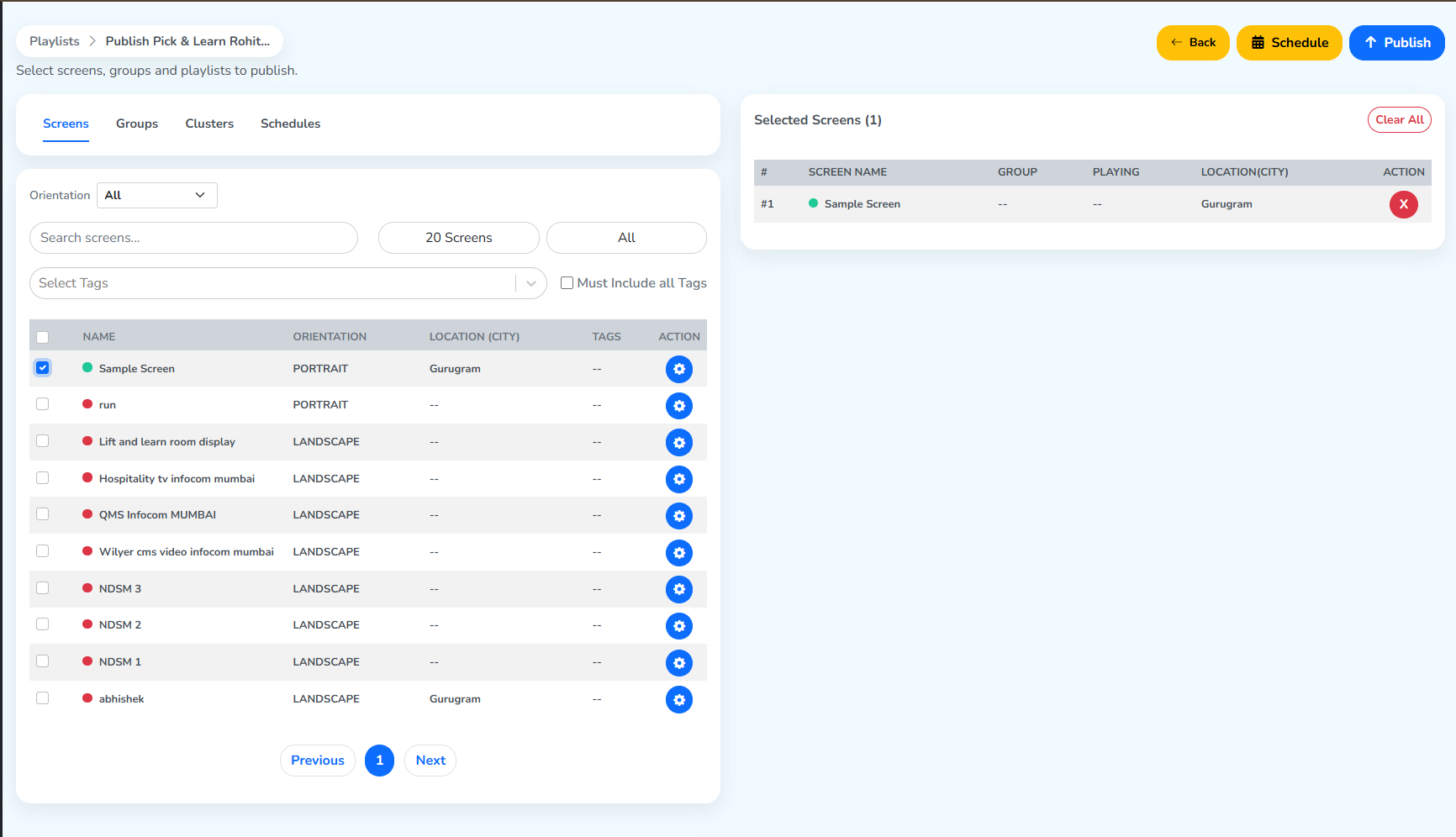The height and width of the screenshot is (837, 1456).
Task: Click gear icon for Wilyer cms video infocom mumbai
Action: (679, 553)
